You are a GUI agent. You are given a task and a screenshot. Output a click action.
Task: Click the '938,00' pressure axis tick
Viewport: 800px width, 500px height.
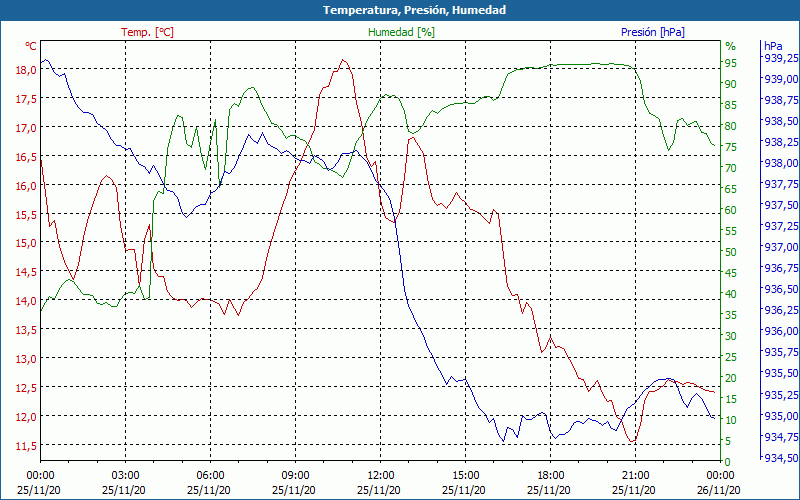point(782,163)
